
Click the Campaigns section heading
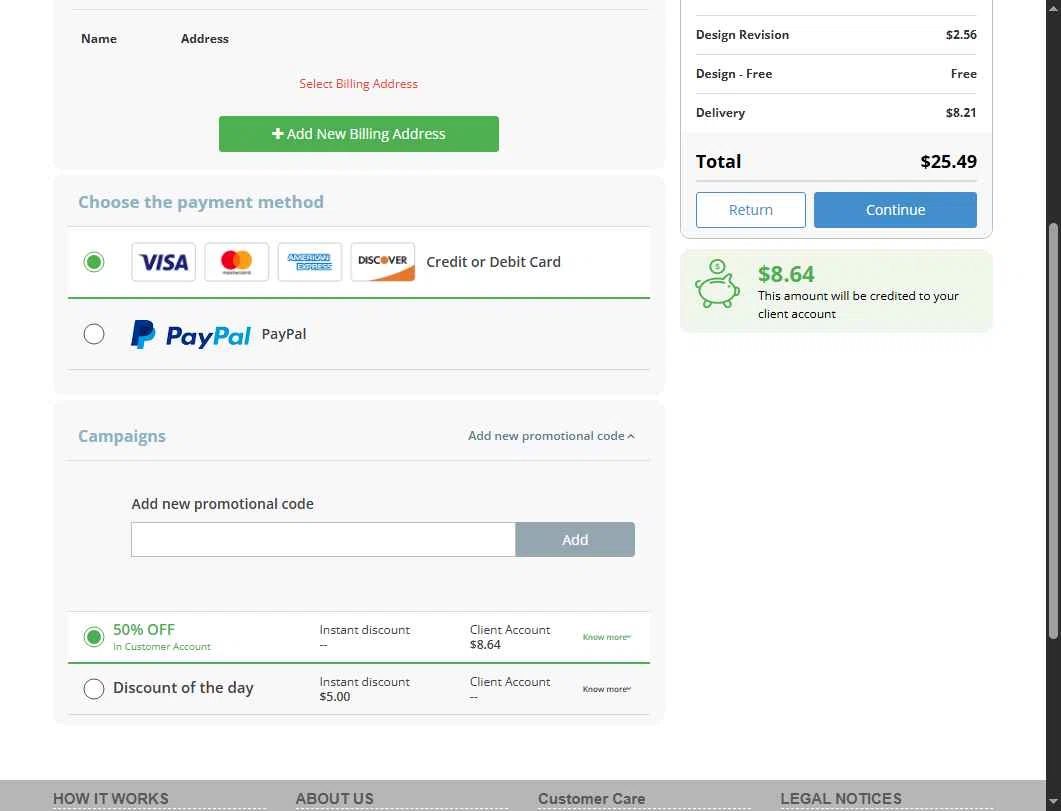point(122,436)
